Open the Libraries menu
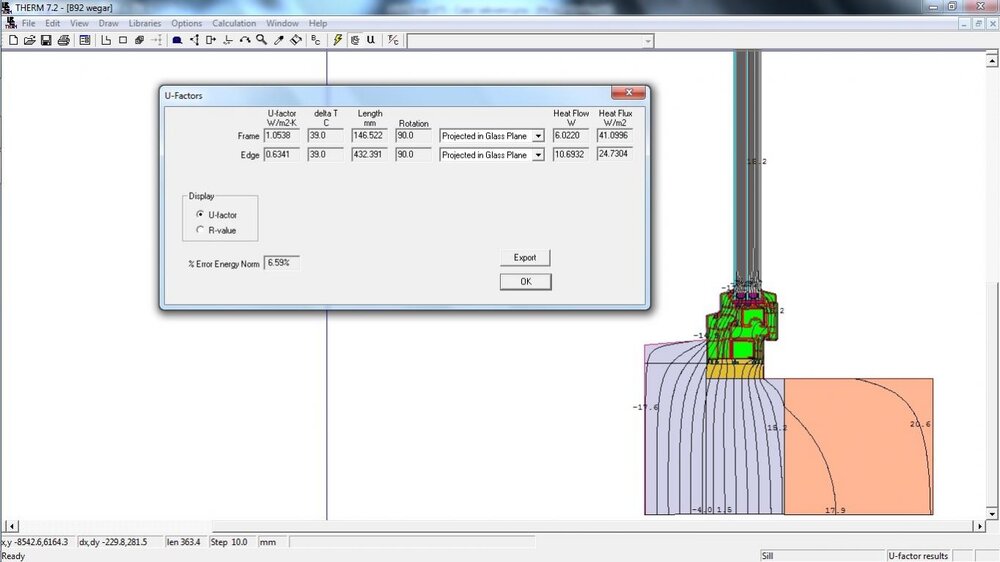Viewport: 1000px width, 562px height. (144, 23)
